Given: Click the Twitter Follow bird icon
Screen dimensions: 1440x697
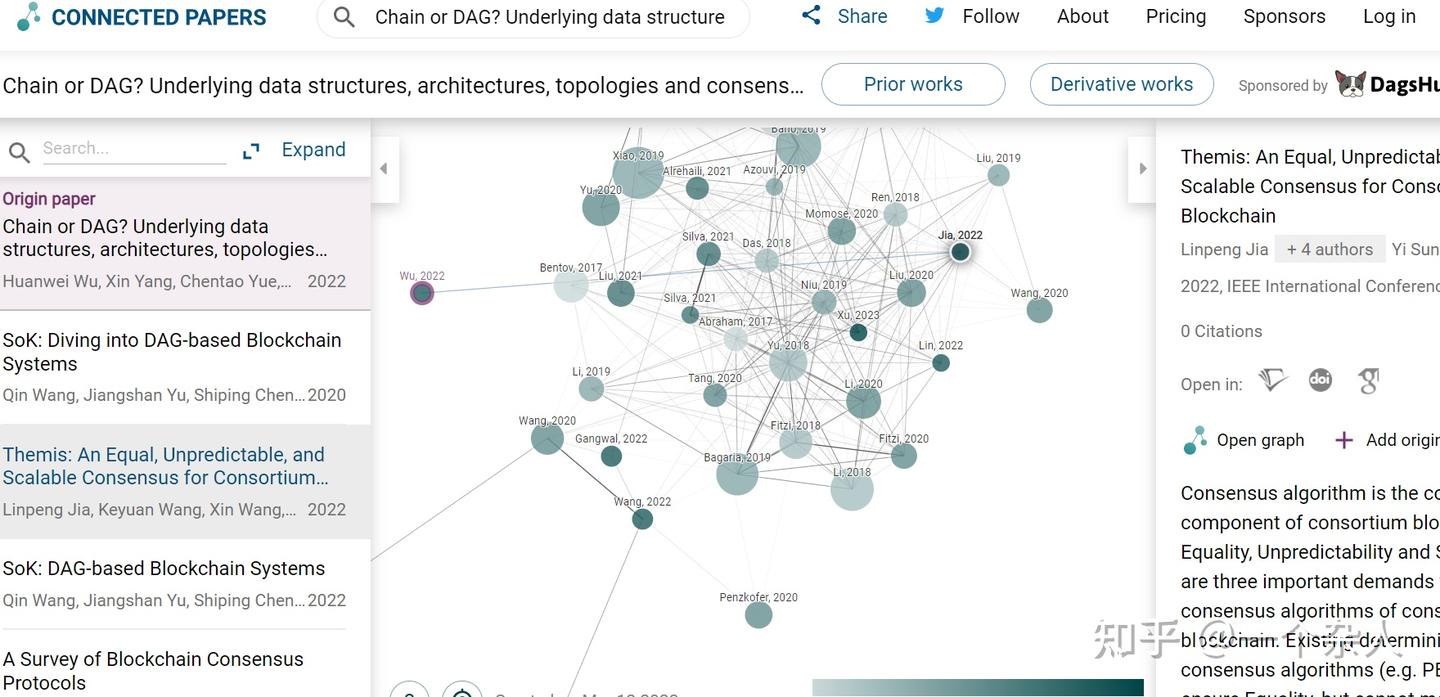Looking at the screenshot, I should click(x=934, y=16).
